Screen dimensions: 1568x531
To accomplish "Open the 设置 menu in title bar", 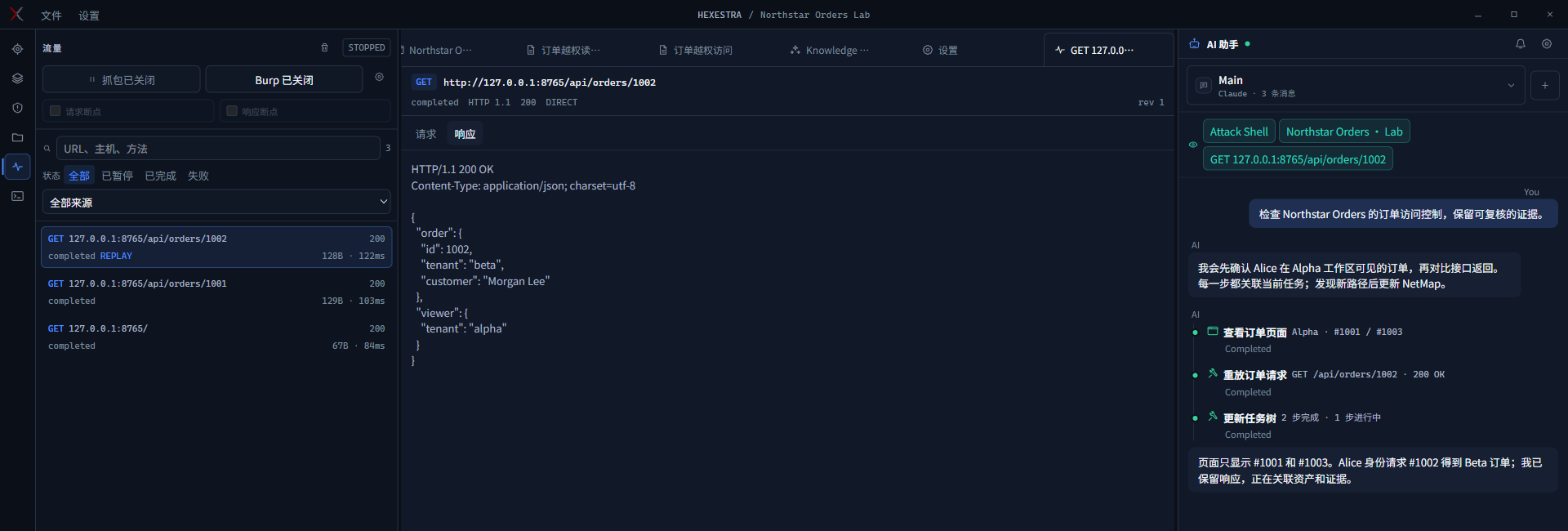I will pyautogui.click(x=89, y=16).
